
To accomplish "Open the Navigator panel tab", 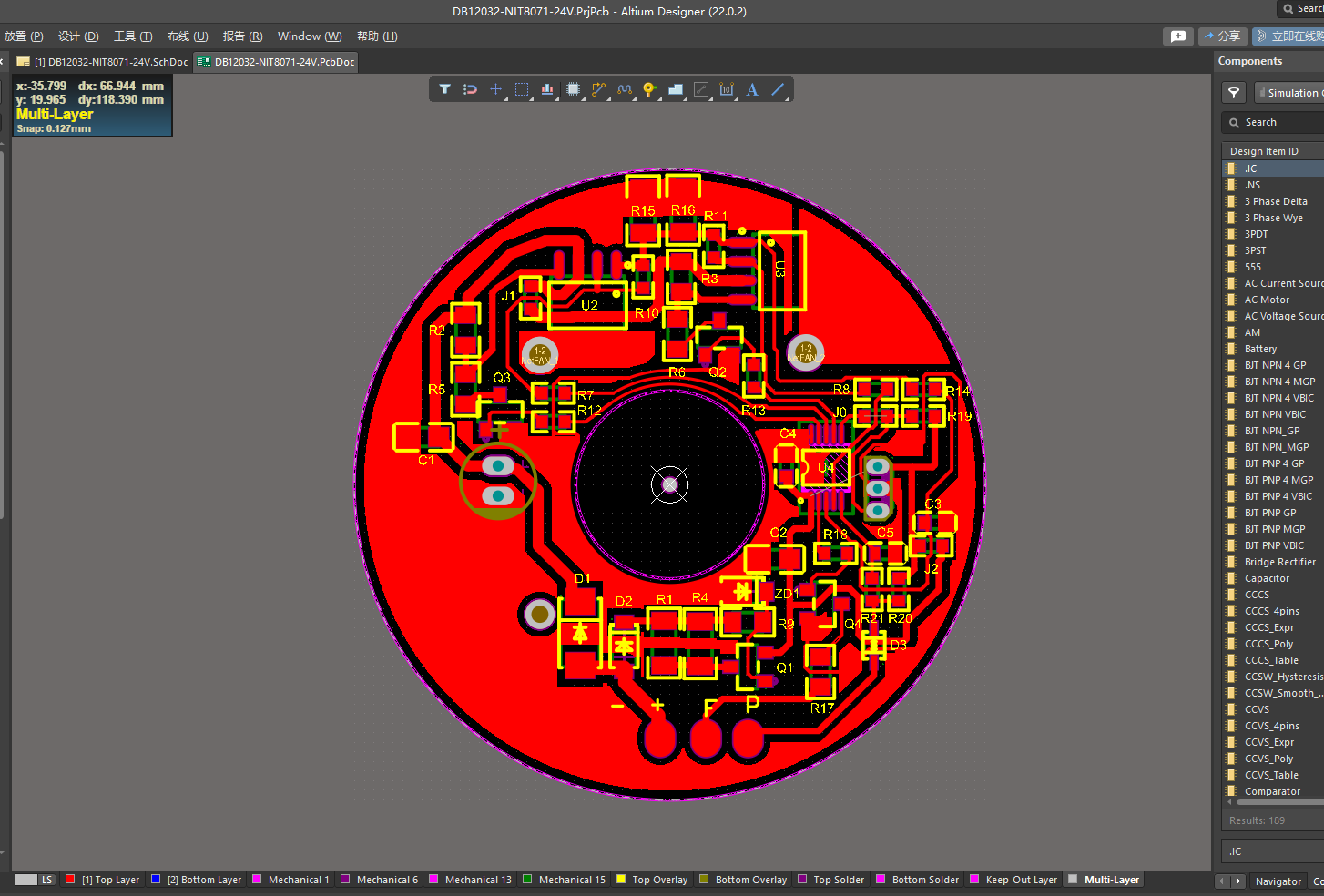I will click(1278, 881).
